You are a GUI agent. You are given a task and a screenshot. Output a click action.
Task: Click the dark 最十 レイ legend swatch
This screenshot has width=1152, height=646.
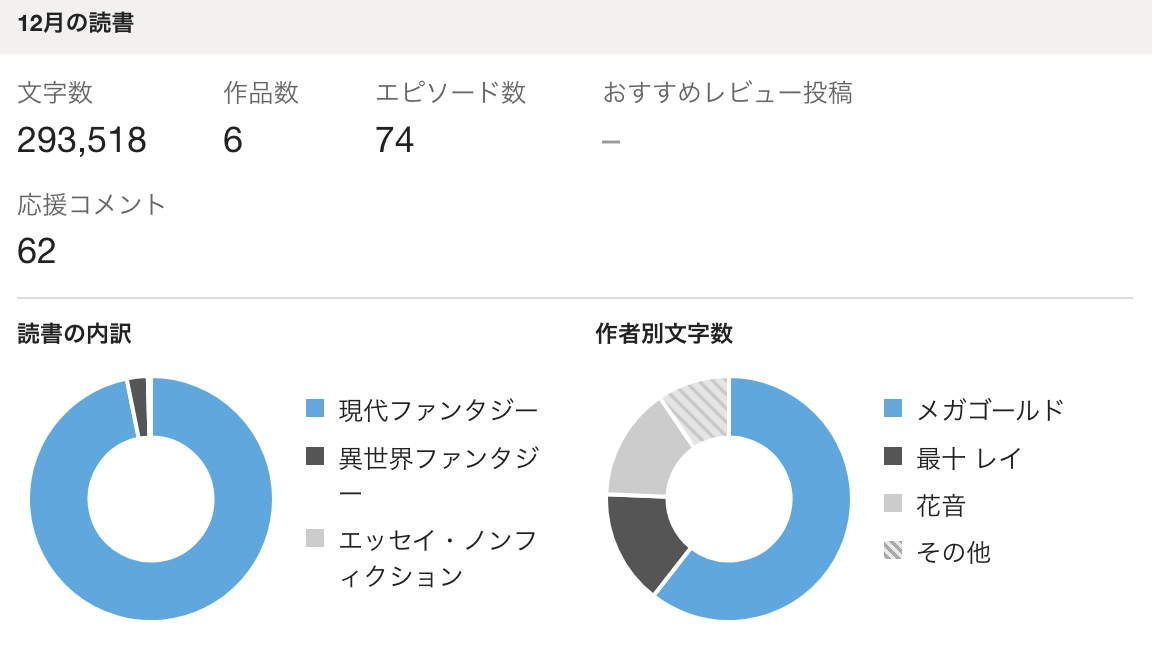coord(893,457)
